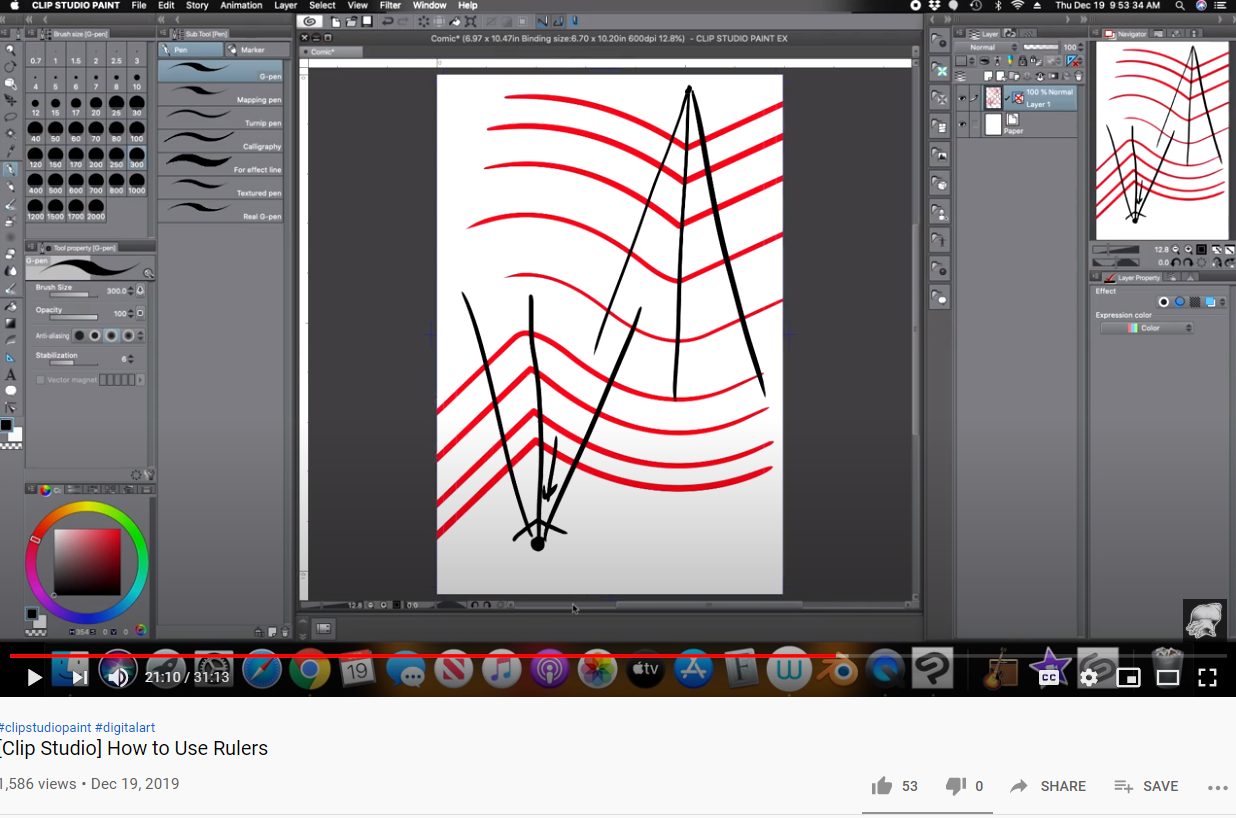Click the timeline icon below canvas
This screenshot has height=818, width=1236.
pyautogui.click(x=323, y=628)
